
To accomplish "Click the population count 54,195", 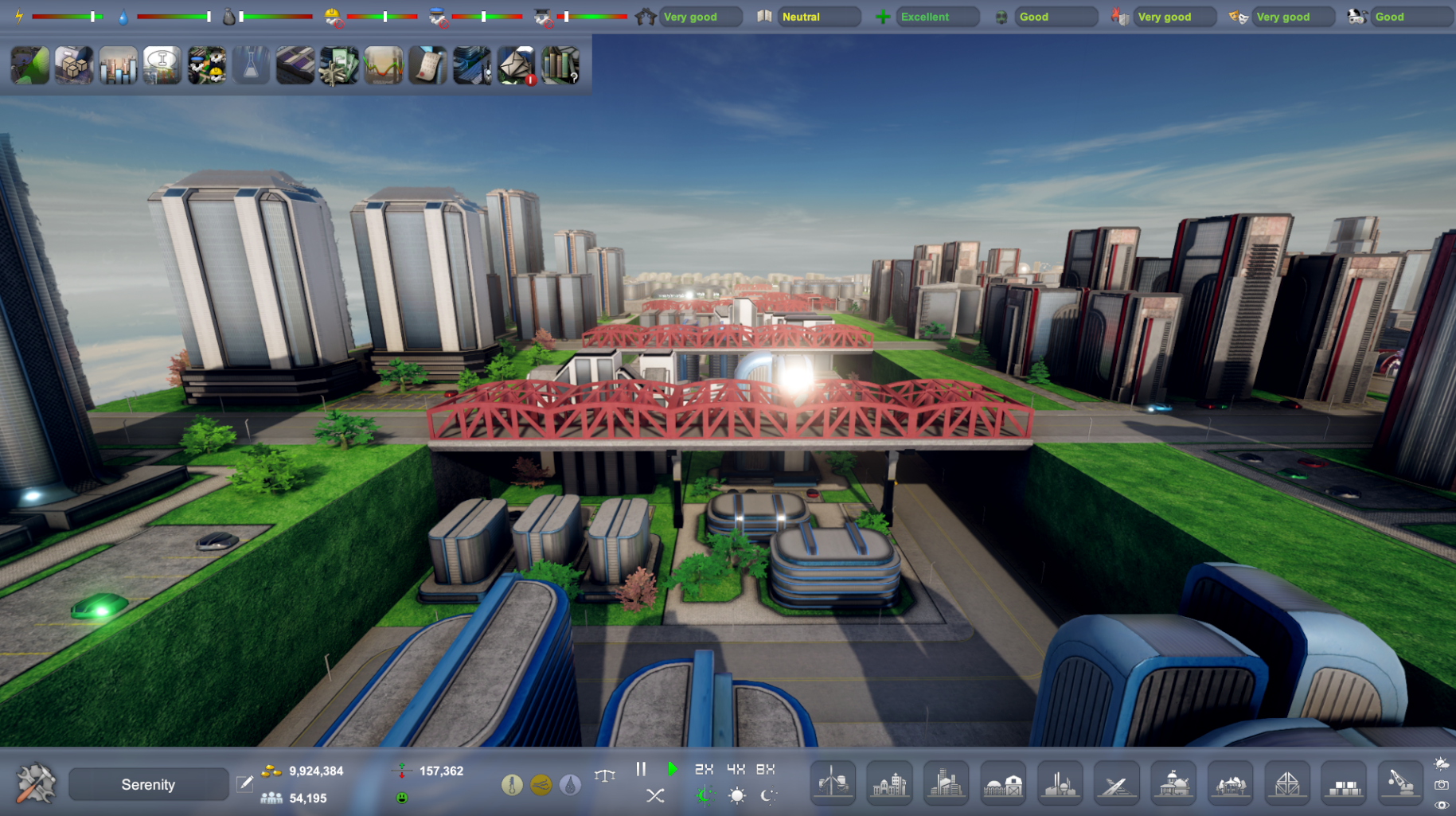I will [308, 798].
